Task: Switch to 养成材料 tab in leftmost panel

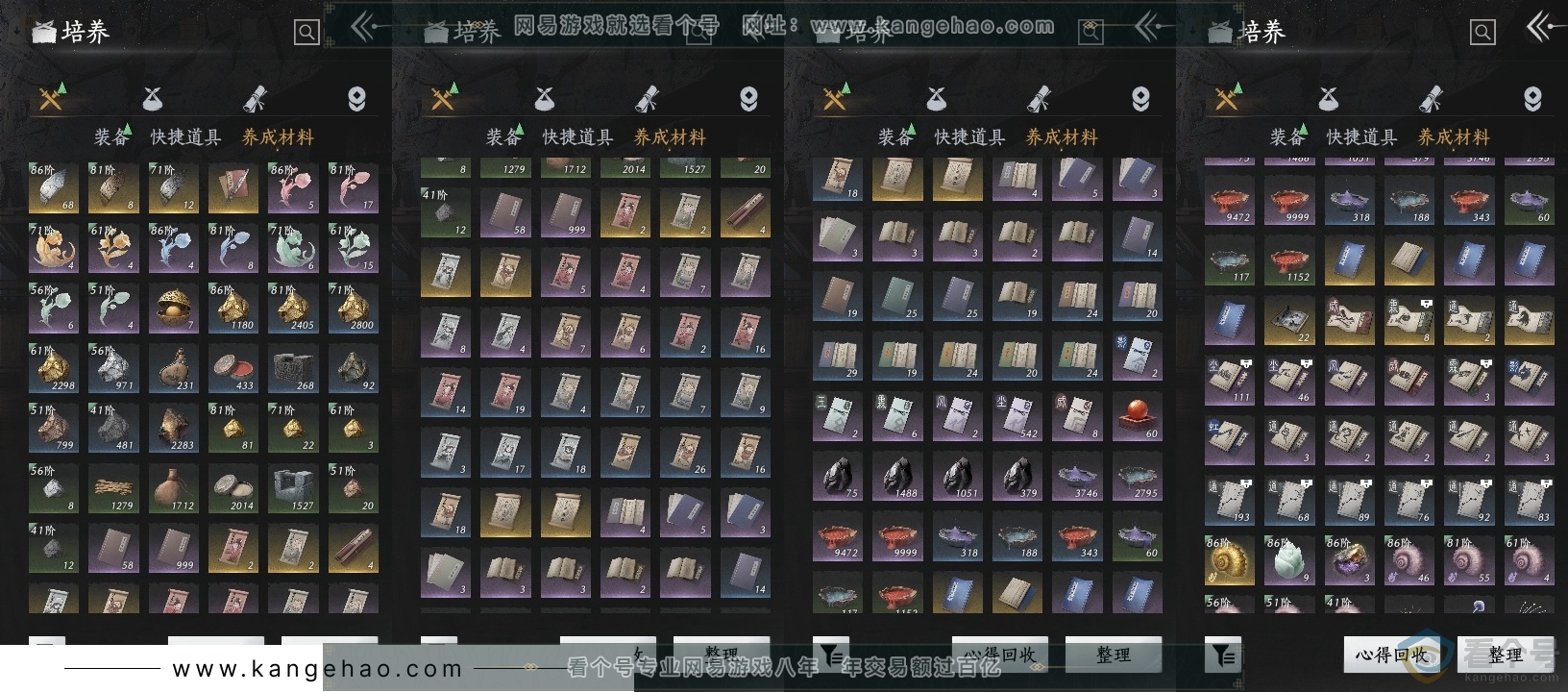Action: tap(278, 137)
